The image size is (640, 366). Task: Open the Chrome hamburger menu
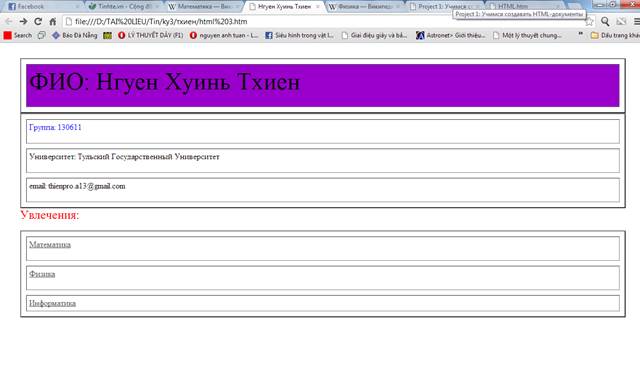pyautogui.click(x=636, y=22)
